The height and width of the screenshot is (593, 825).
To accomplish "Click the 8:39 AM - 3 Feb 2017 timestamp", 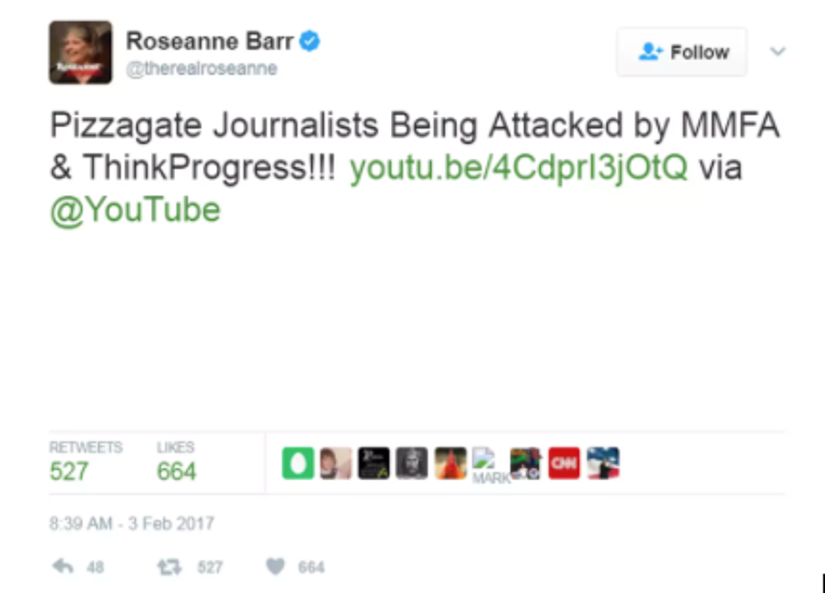I will pyautogui.click(x=132, y=524).
